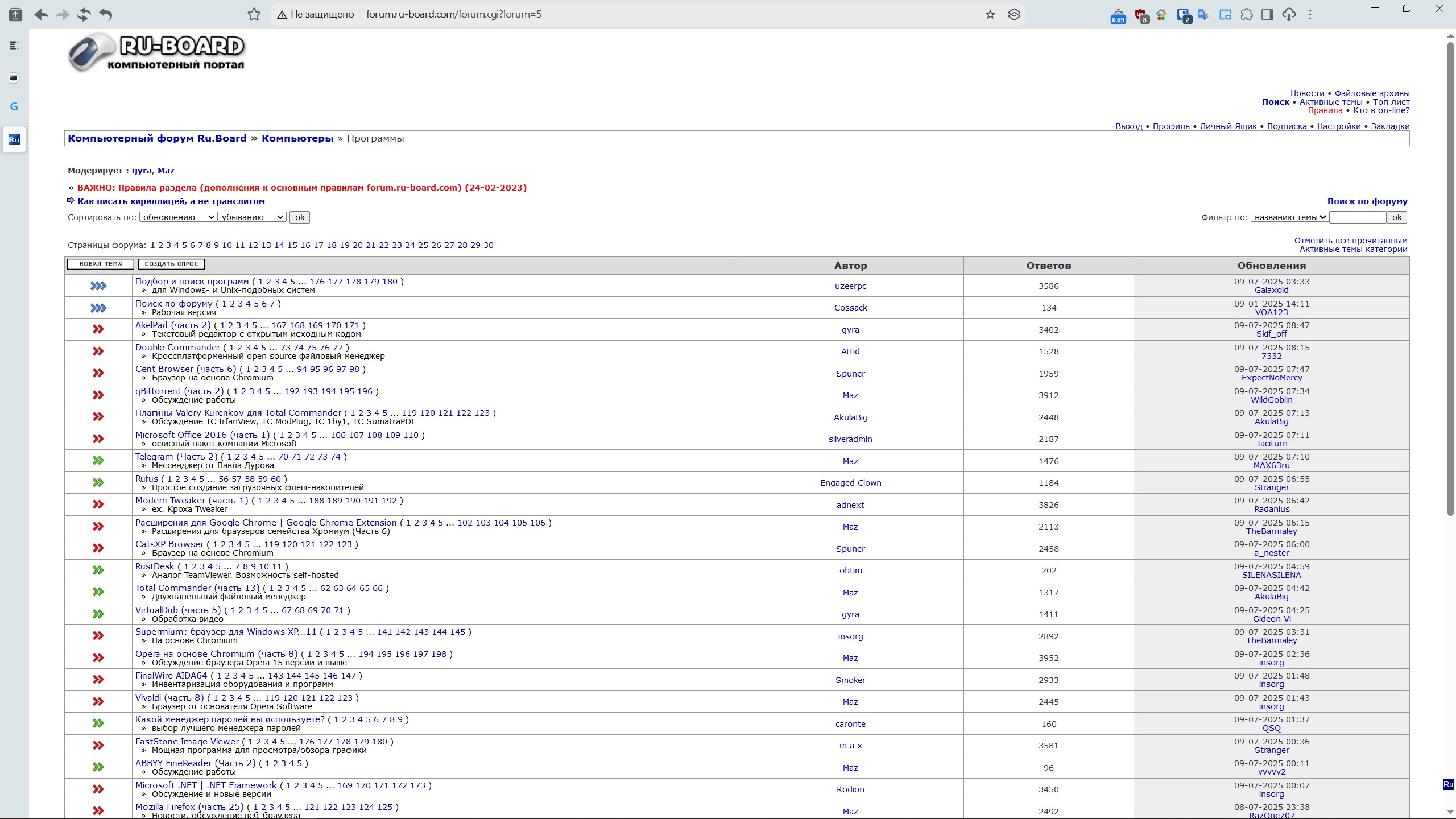Click the bookmark star in address bar

point(990,15)
